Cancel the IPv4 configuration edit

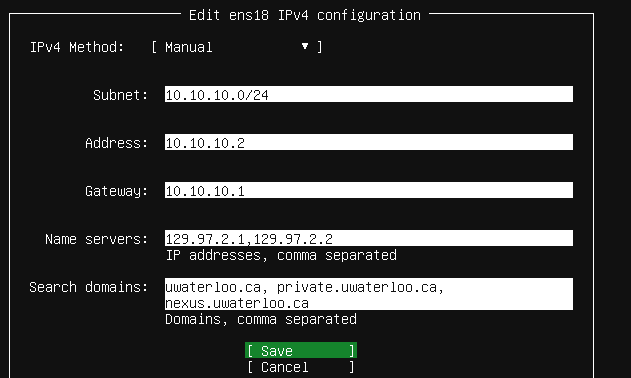click(x=301, y=367)
